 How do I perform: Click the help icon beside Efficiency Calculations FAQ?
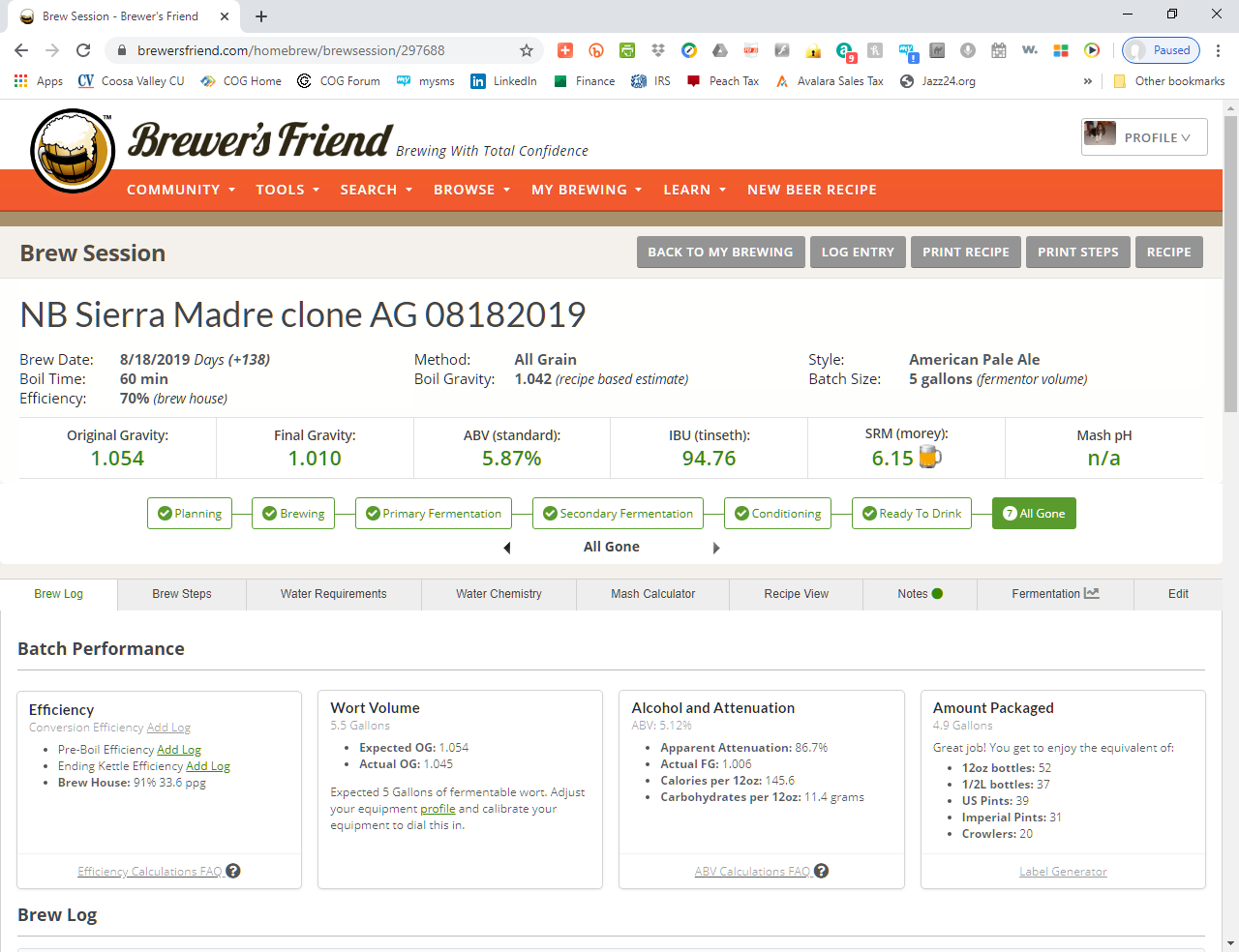(233, 871)
